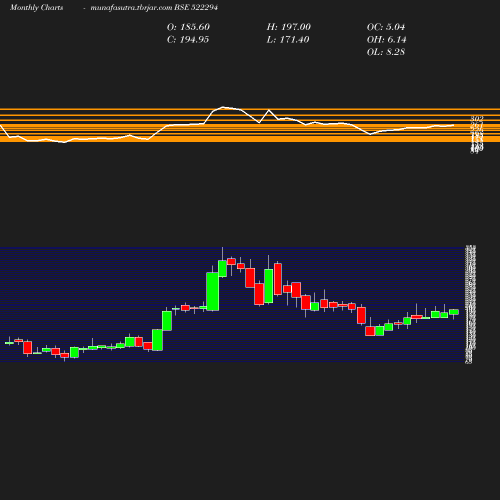
Task: Click the 'OH: 6.14' reading
Action: click(387, 40)
